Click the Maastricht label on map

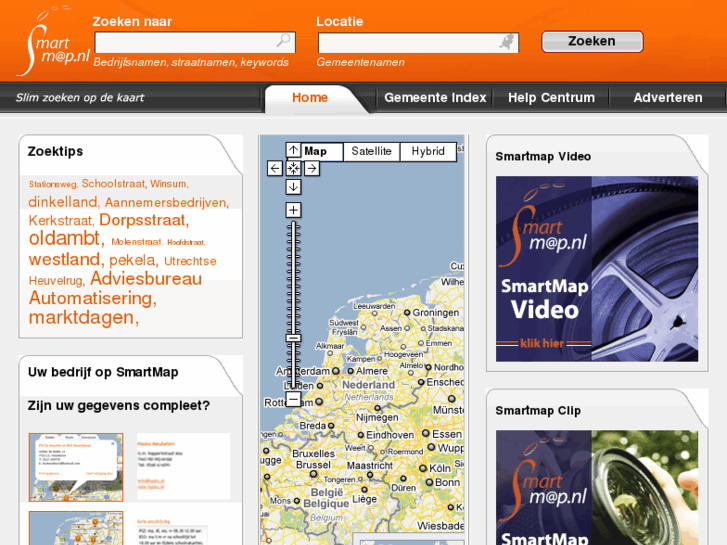[x=370, y=465]
